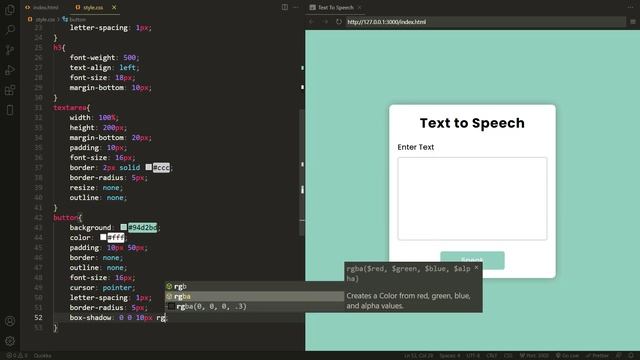Choose rgba(0, 0, 0, .3) suggestion

click(255, 307)
